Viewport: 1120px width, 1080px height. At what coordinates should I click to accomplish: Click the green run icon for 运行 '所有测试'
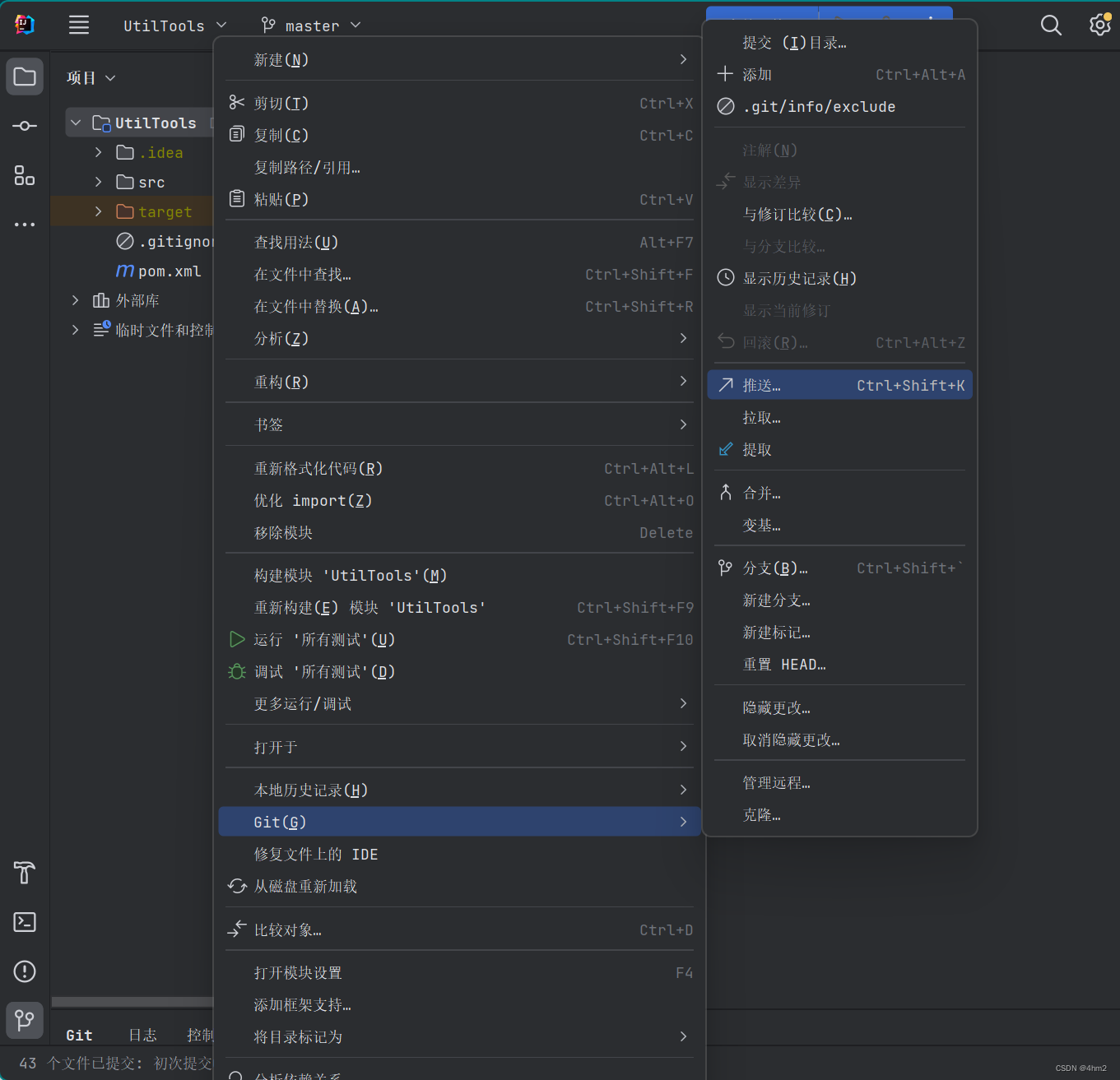click(237, 639)
